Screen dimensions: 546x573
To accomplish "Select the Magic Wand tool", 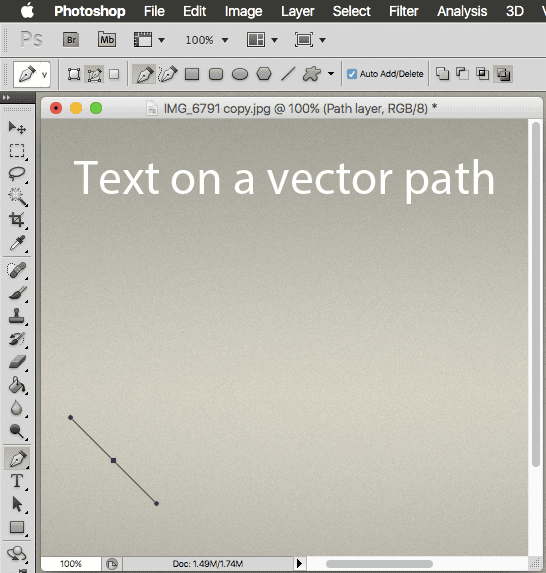I will [x=17, y=197].
